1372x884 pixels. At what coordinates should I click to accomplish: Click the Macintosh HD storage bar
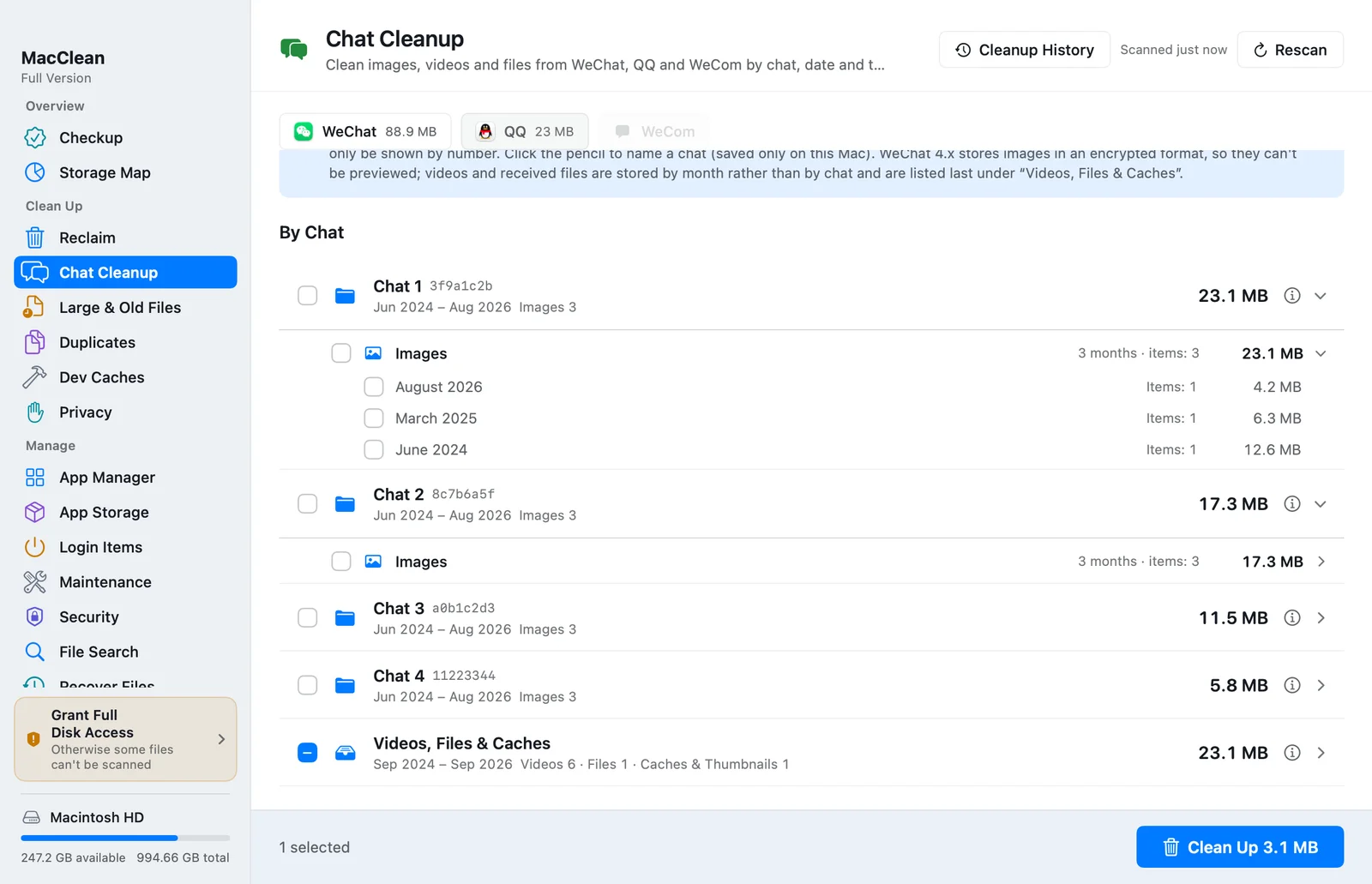coord(125,838)
